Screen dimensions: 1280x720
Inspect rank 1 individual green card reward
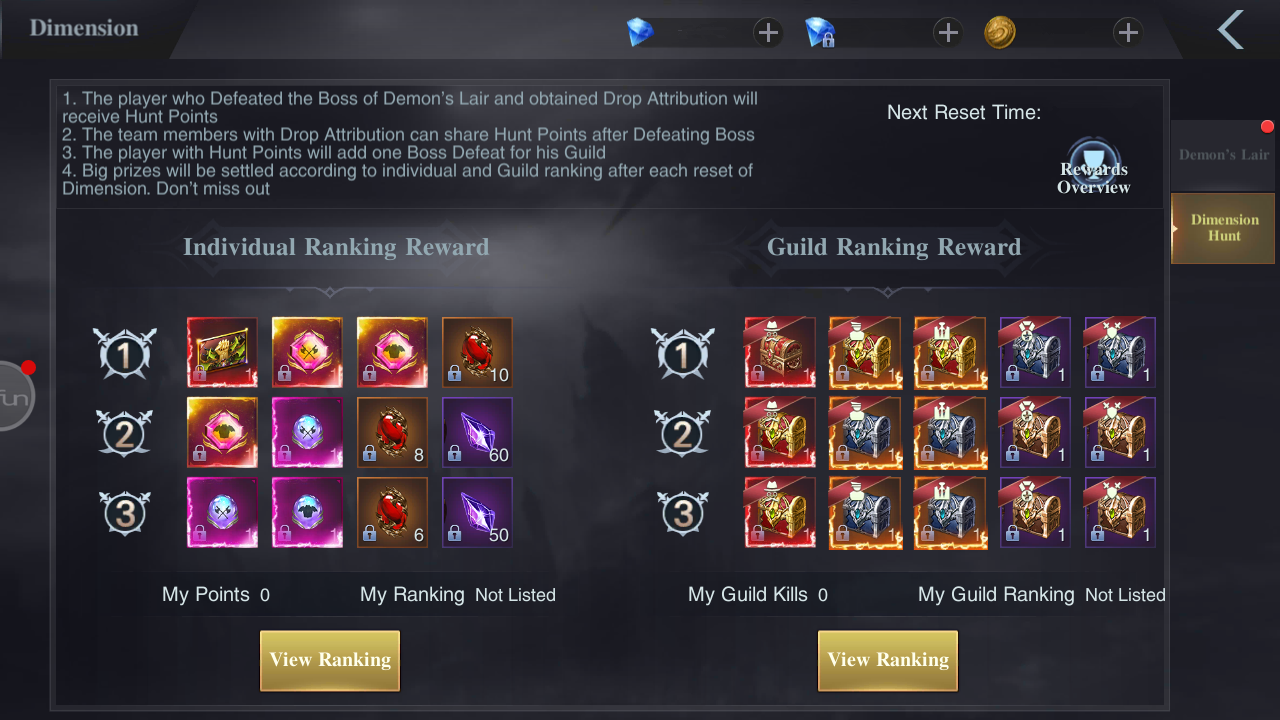pos(222,352)
